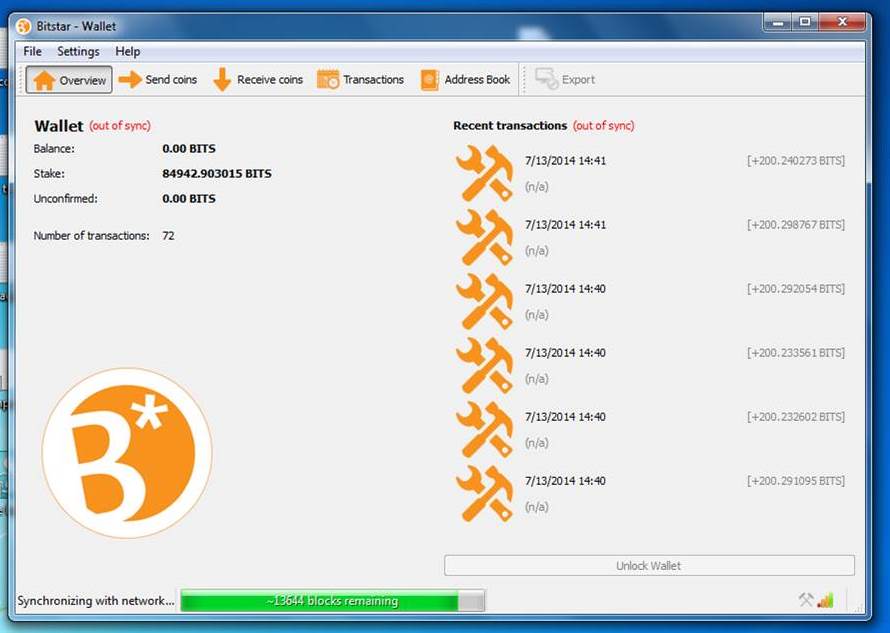Click the large Bitstar logo
890x633 pixels.
click(x=127, y=452)
